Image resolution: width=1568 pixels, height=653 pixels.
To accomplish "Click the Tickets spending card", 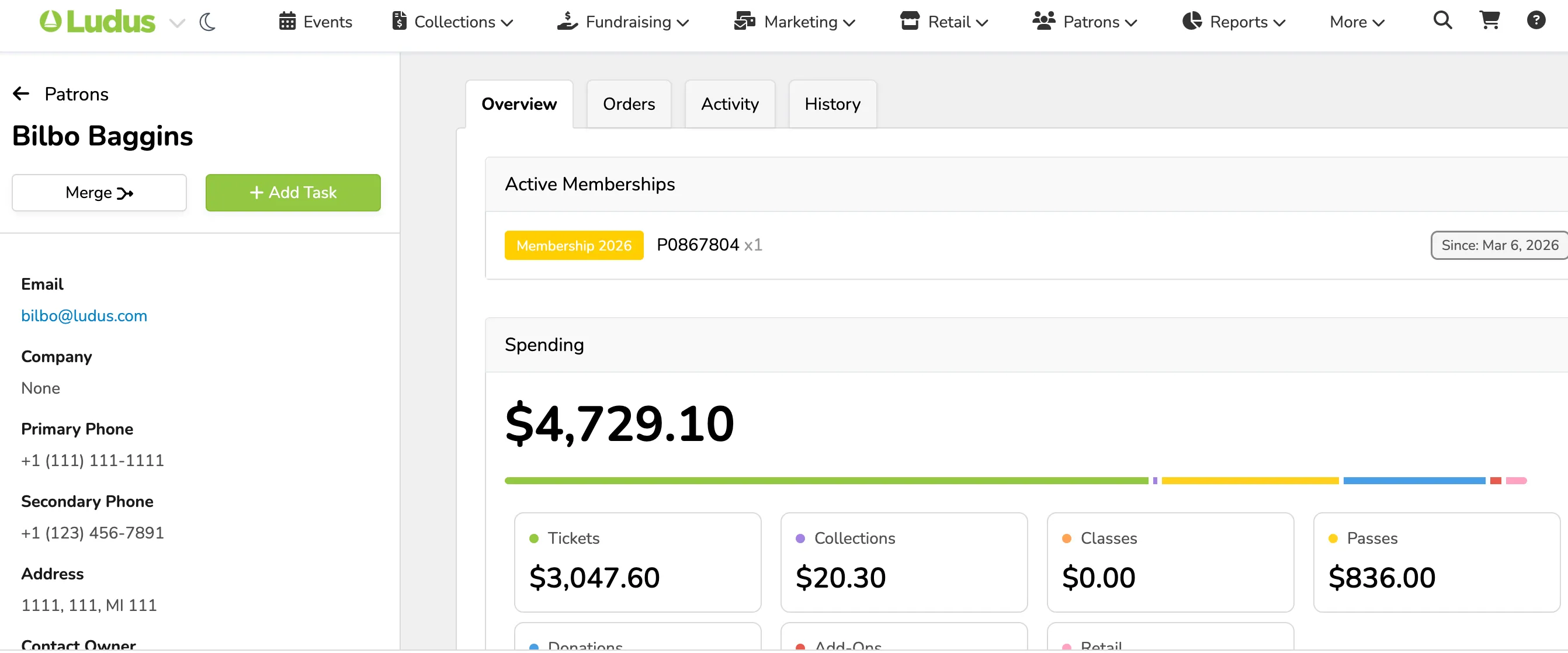I will (638, 562).
